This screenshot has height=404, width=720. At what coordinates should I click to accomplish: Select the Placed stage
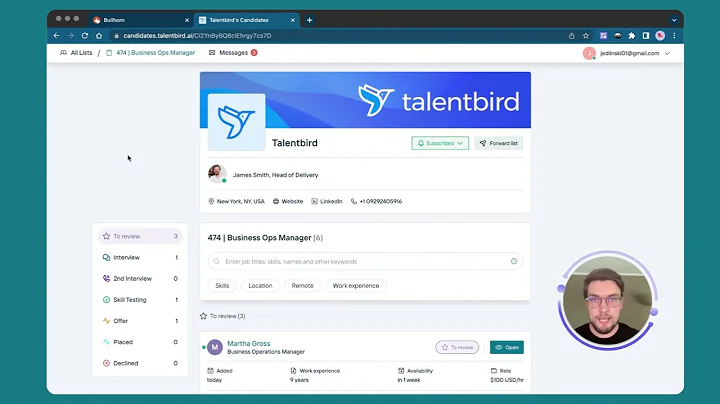[x=140, y=342]
